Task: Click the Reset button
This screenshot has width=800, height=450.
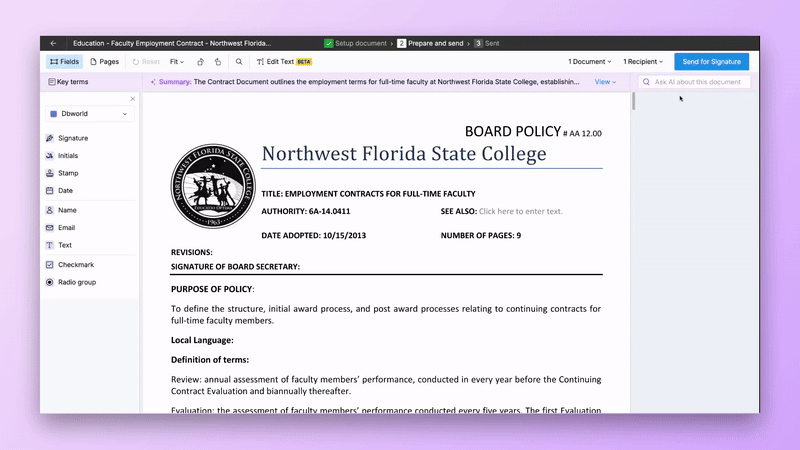Action: pyautogui.click(x=146, y=62)
